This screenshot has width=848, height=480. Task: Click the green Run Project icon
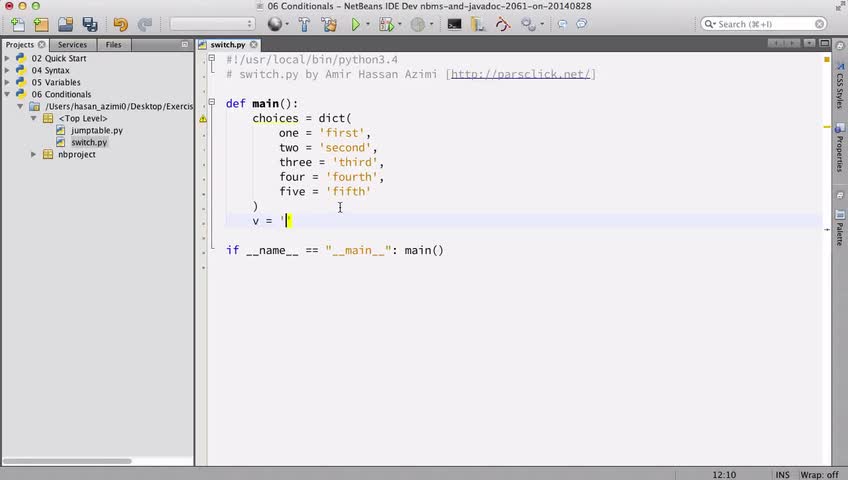355,24
